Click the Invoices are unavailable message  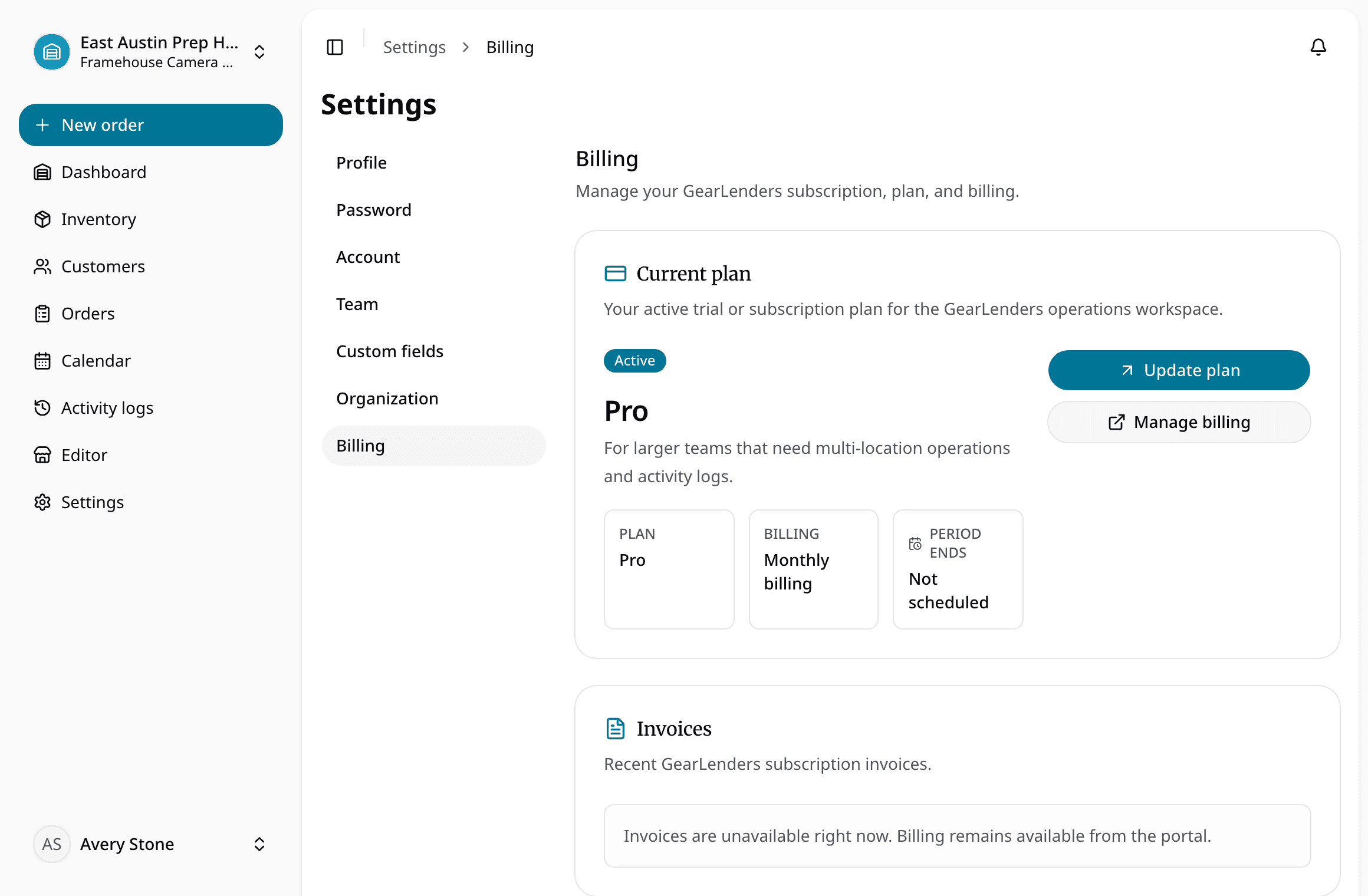click(957, 836)
